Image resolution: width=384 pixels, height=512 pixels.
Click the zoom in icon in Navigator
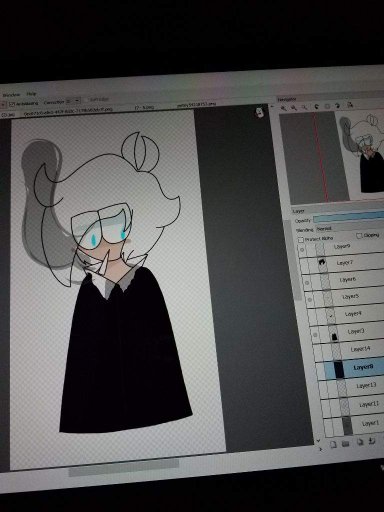[283, 108]
